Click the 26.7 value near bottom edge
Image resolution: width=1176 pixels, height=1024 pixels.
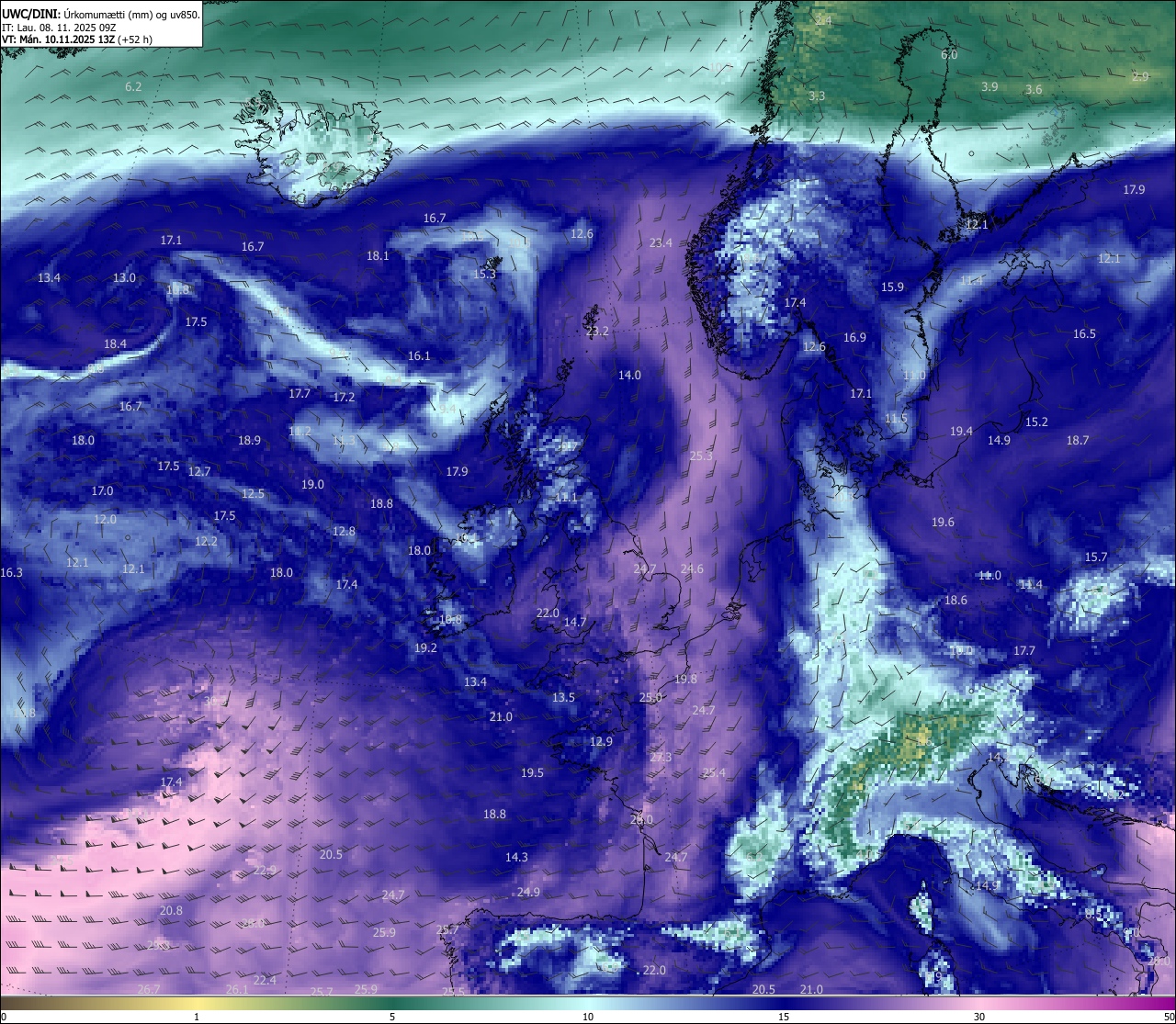148,989
